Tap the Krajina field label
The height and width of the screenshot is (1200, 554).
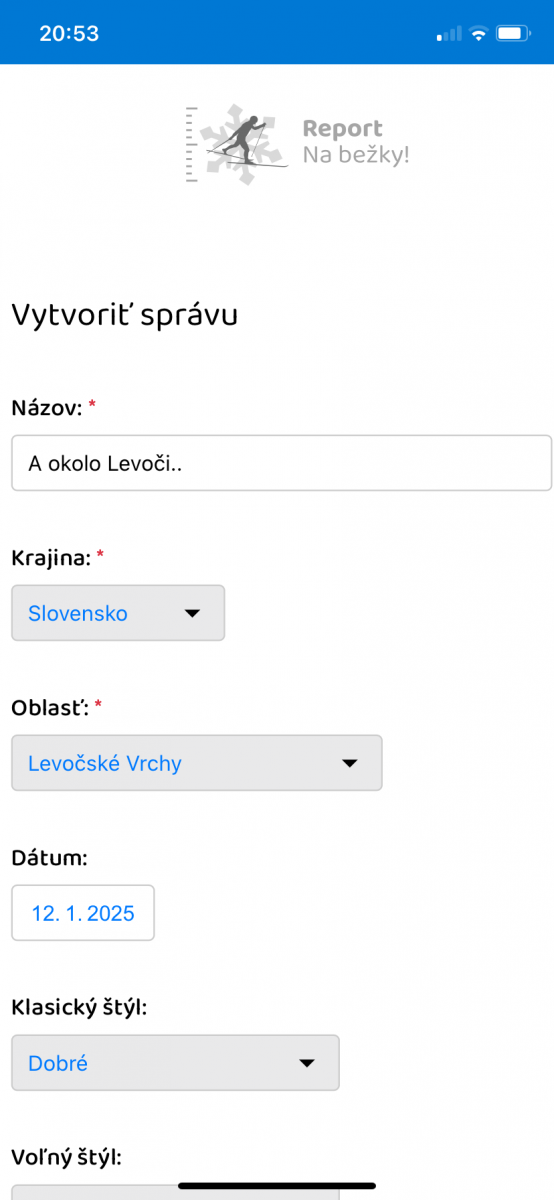[x=50, y=557]
